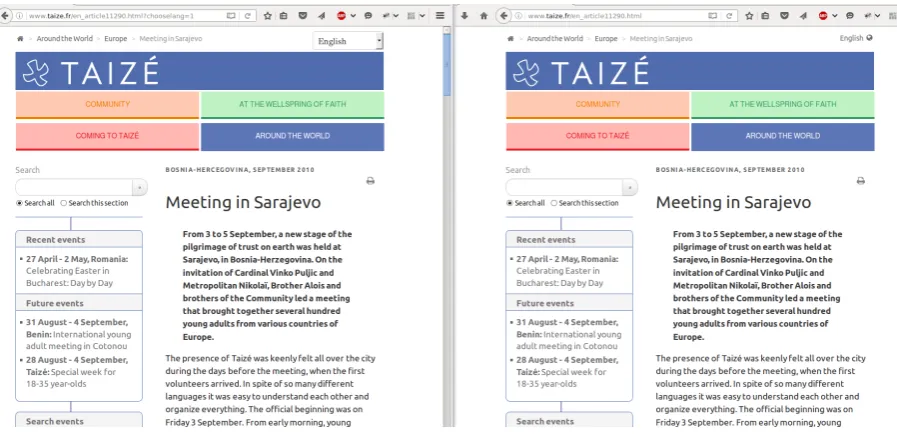Open downloads arrow in the right browser
Screen dimensions: 897x434
464,16
